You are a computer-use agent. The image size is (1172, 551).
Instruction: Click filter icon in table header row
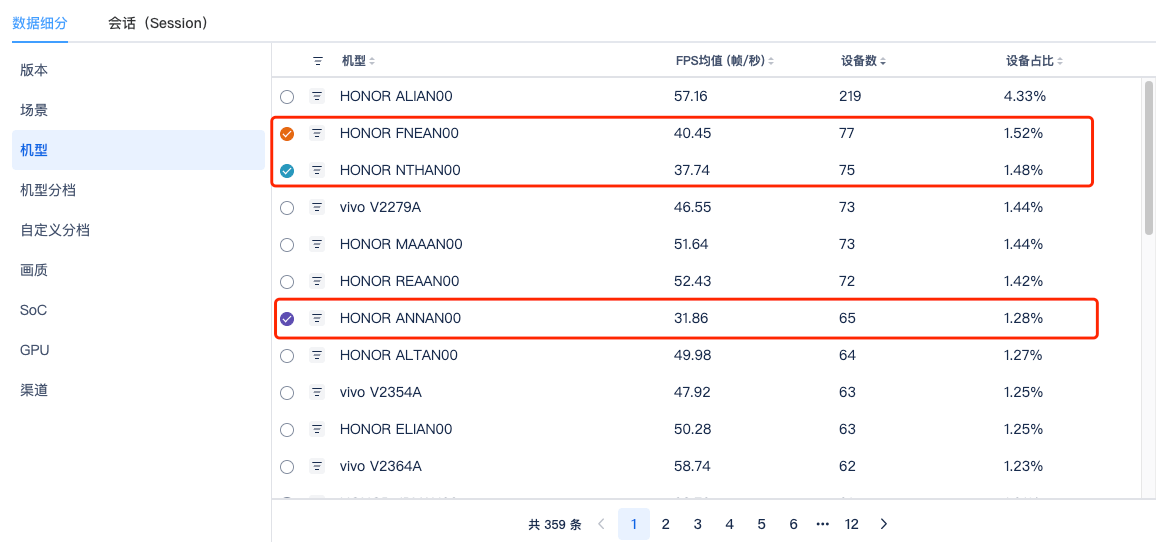318,61
